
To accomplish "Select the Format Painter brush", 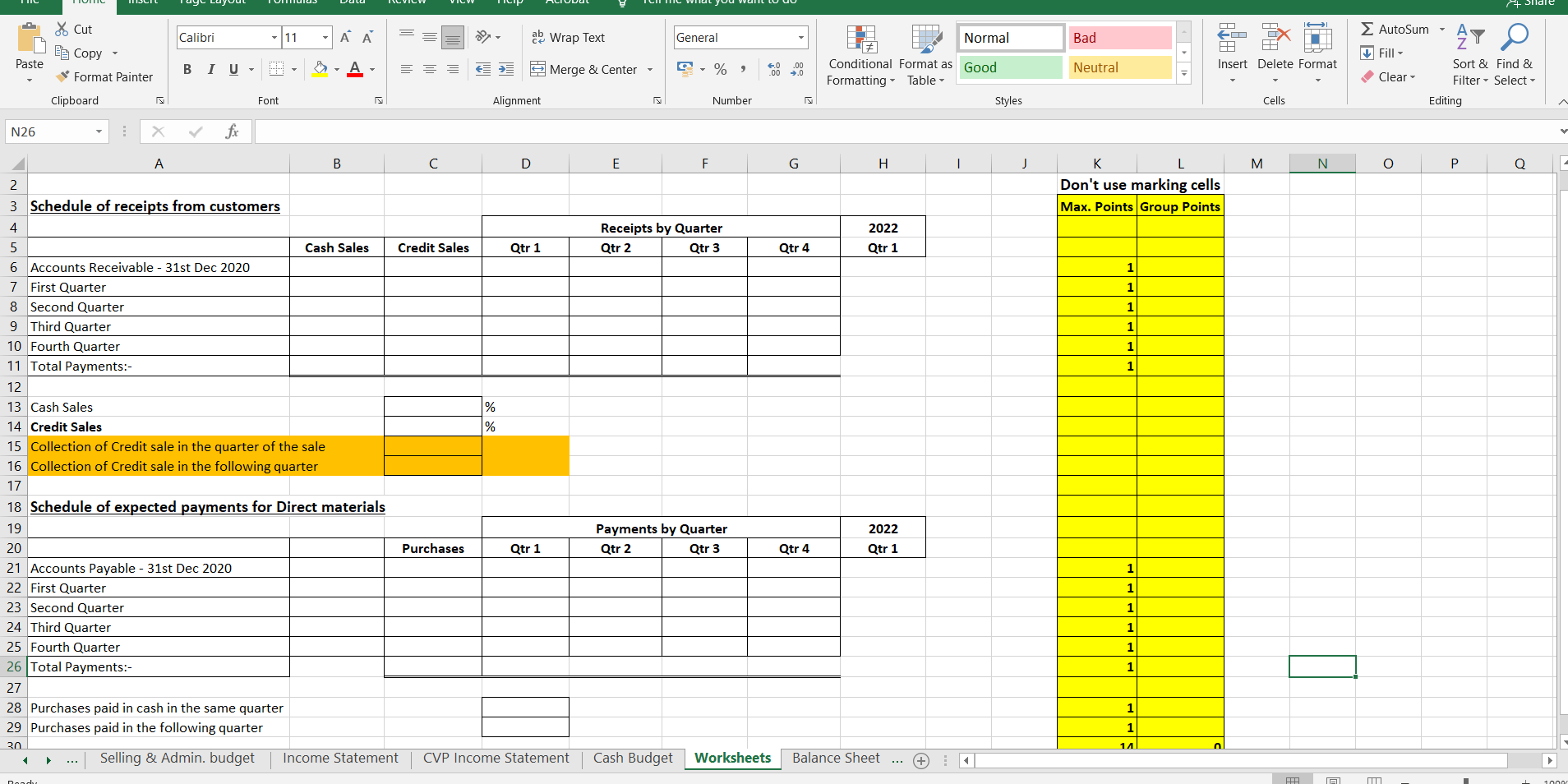I will tap(62, 76).
